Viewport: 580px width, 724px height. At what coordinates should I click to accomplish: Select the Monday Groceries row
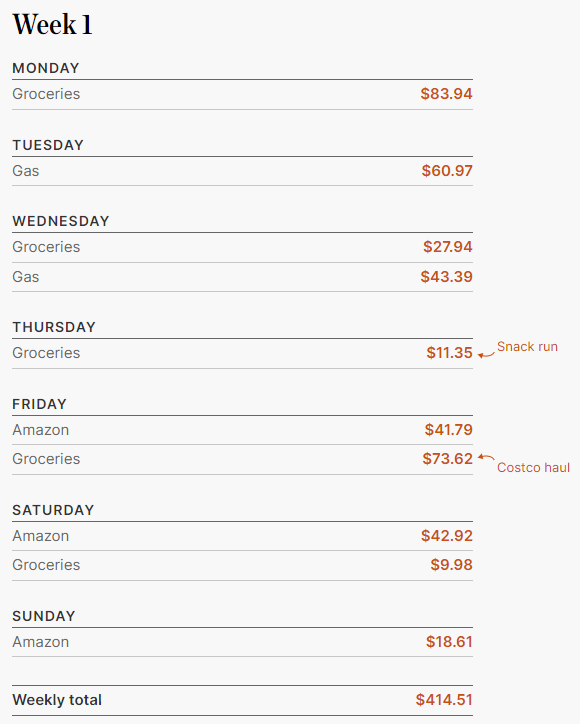242,94
